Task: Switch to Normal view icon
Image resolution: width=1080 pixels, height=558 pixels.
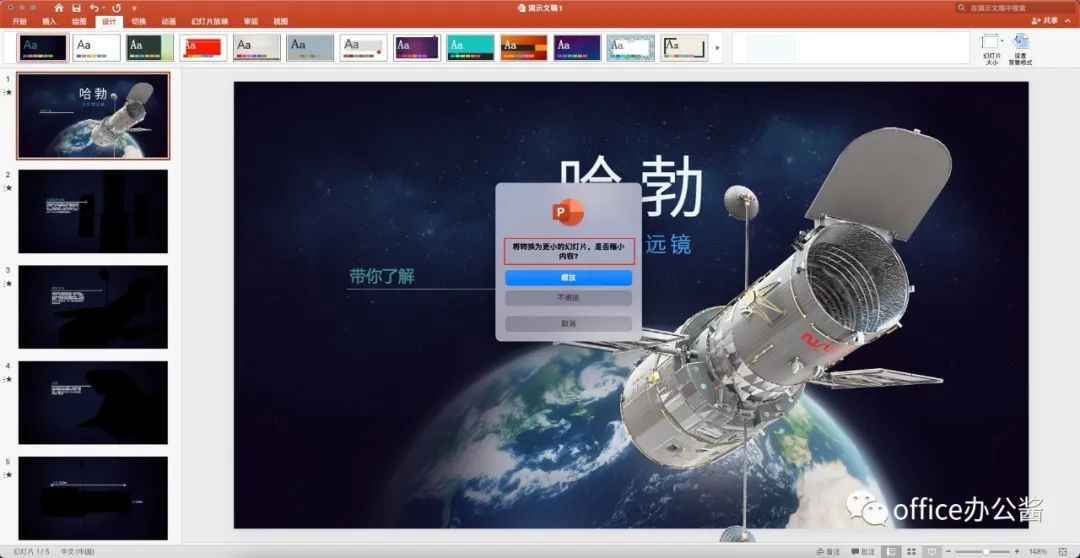Action: pyautogui.click(x=892, y=551)
